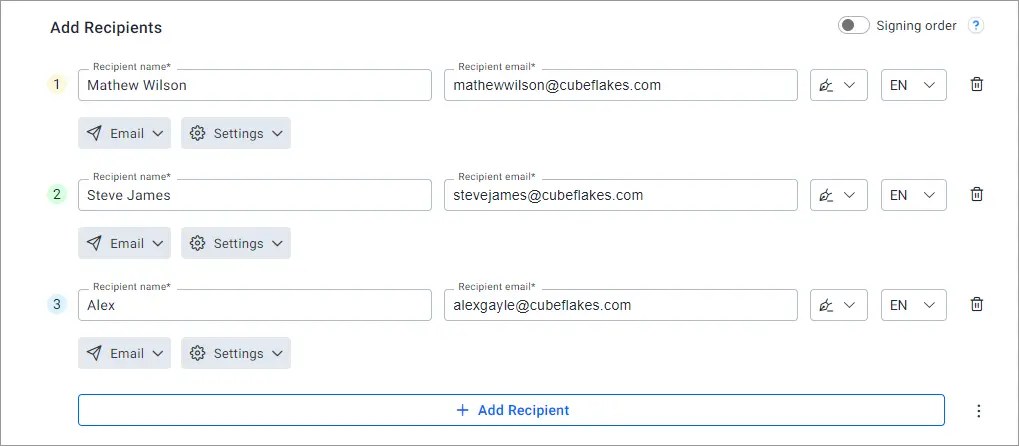Delete recipient Mathew Wilson with trash icon

pyautogui.click(x=976, y=85)
